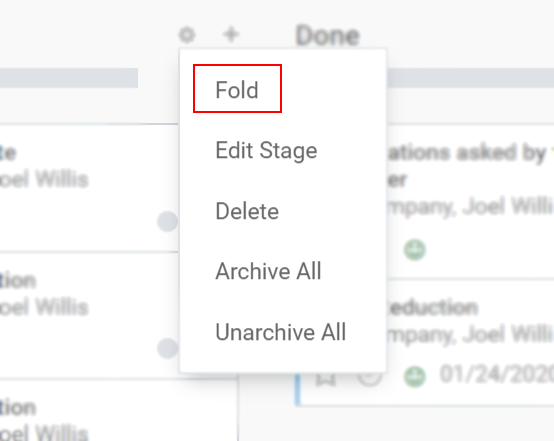Click the Done column title
The width and height of the screenshot is (554, 441).
328,36
